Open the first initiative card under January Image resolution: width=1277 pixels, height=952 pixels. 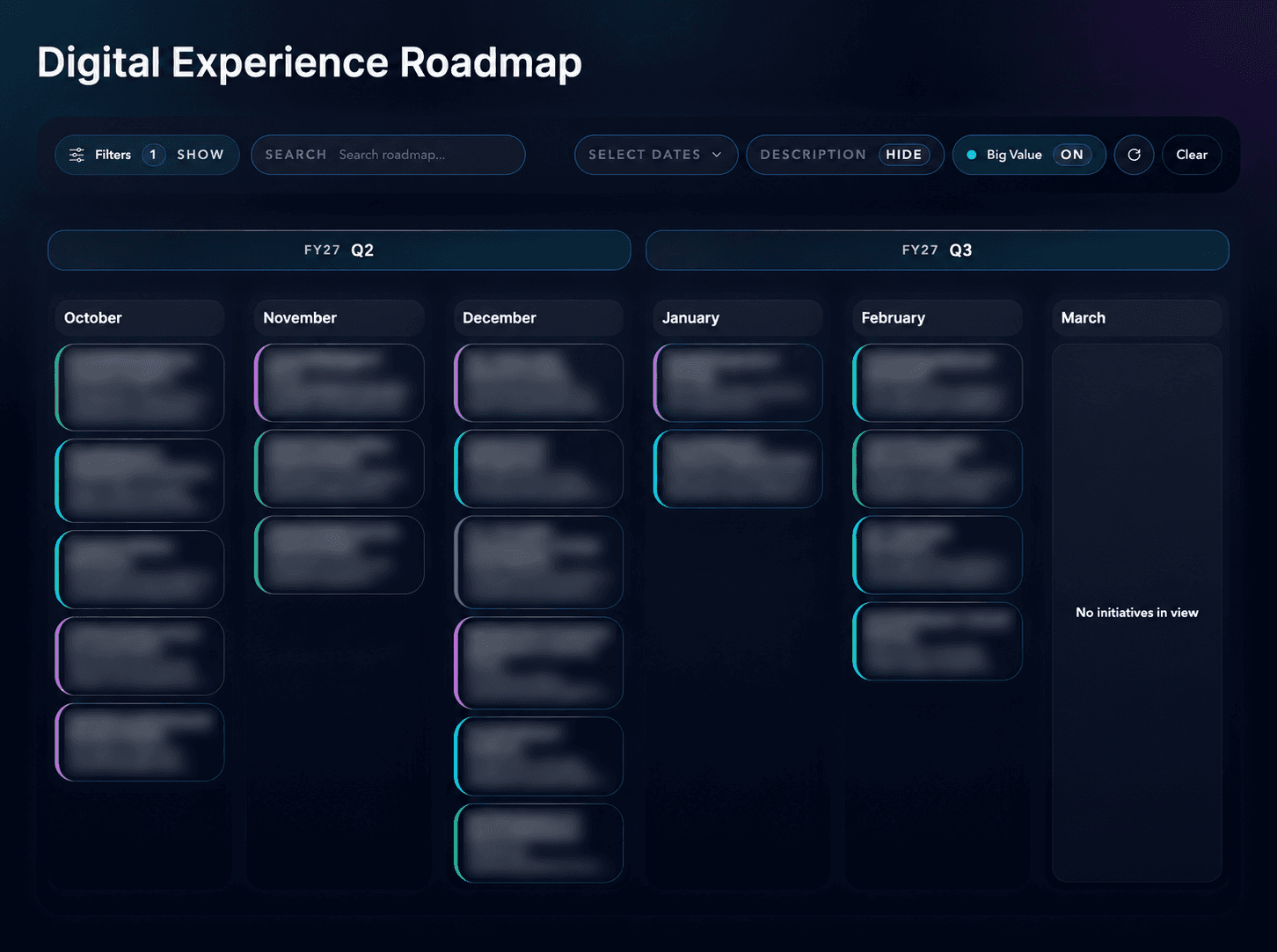738,382
